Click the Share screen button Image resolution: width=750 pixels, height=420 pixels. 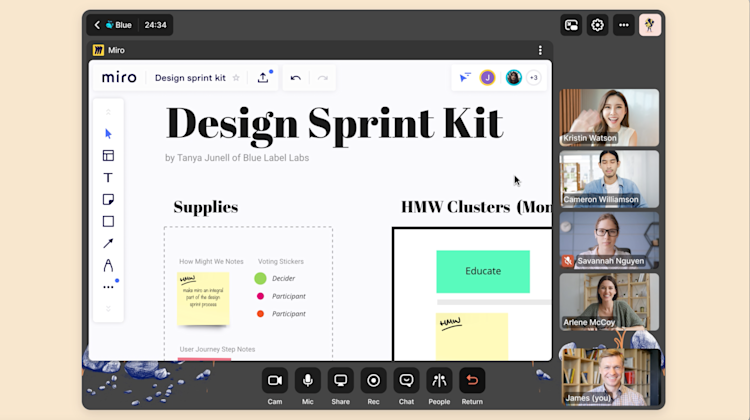tap(341, 381)
